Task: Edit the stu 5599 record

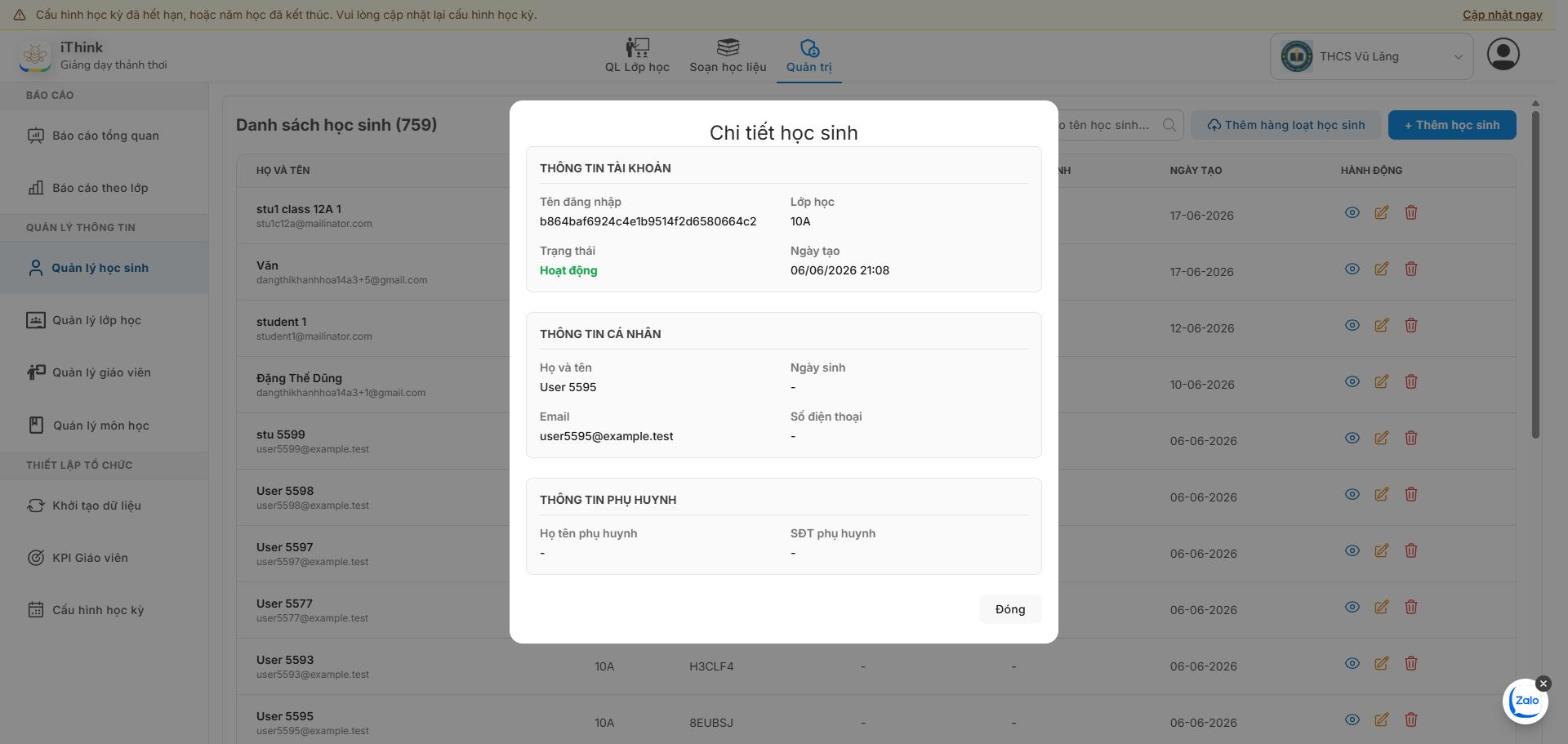Action: pyautogui.click(x=1381, y=438)
